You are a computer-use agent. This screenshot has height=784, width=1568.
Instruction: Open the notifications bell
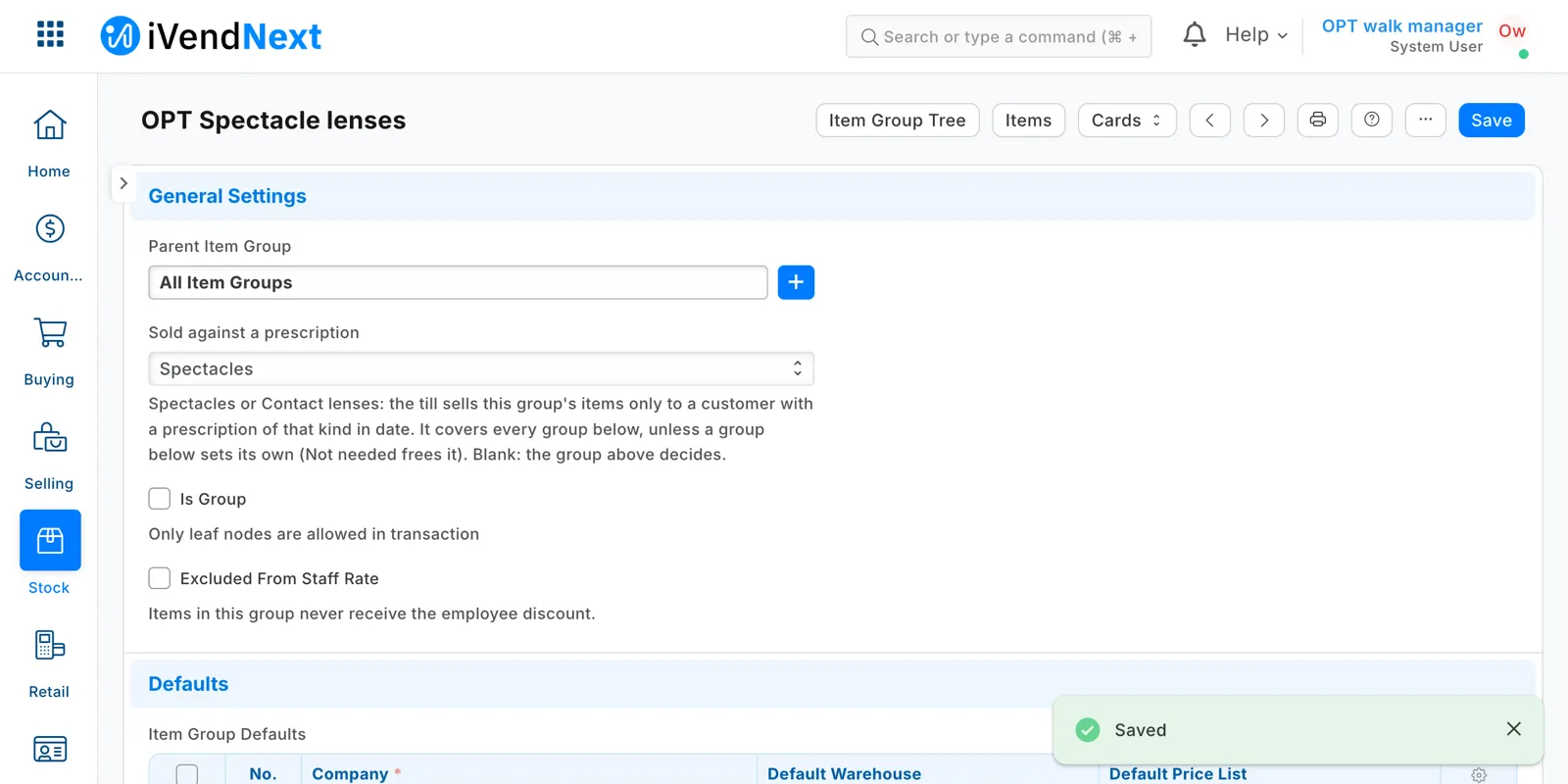coord(1194,35)
